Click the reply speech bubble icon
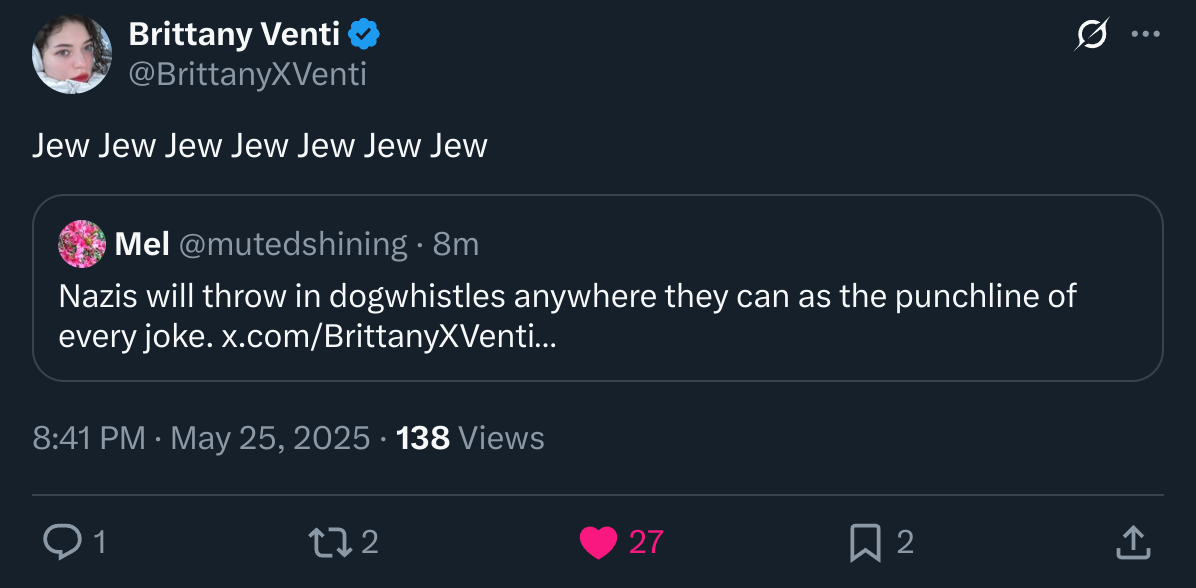The width and height of the screenshot is (1196, 588). [61, 542]
